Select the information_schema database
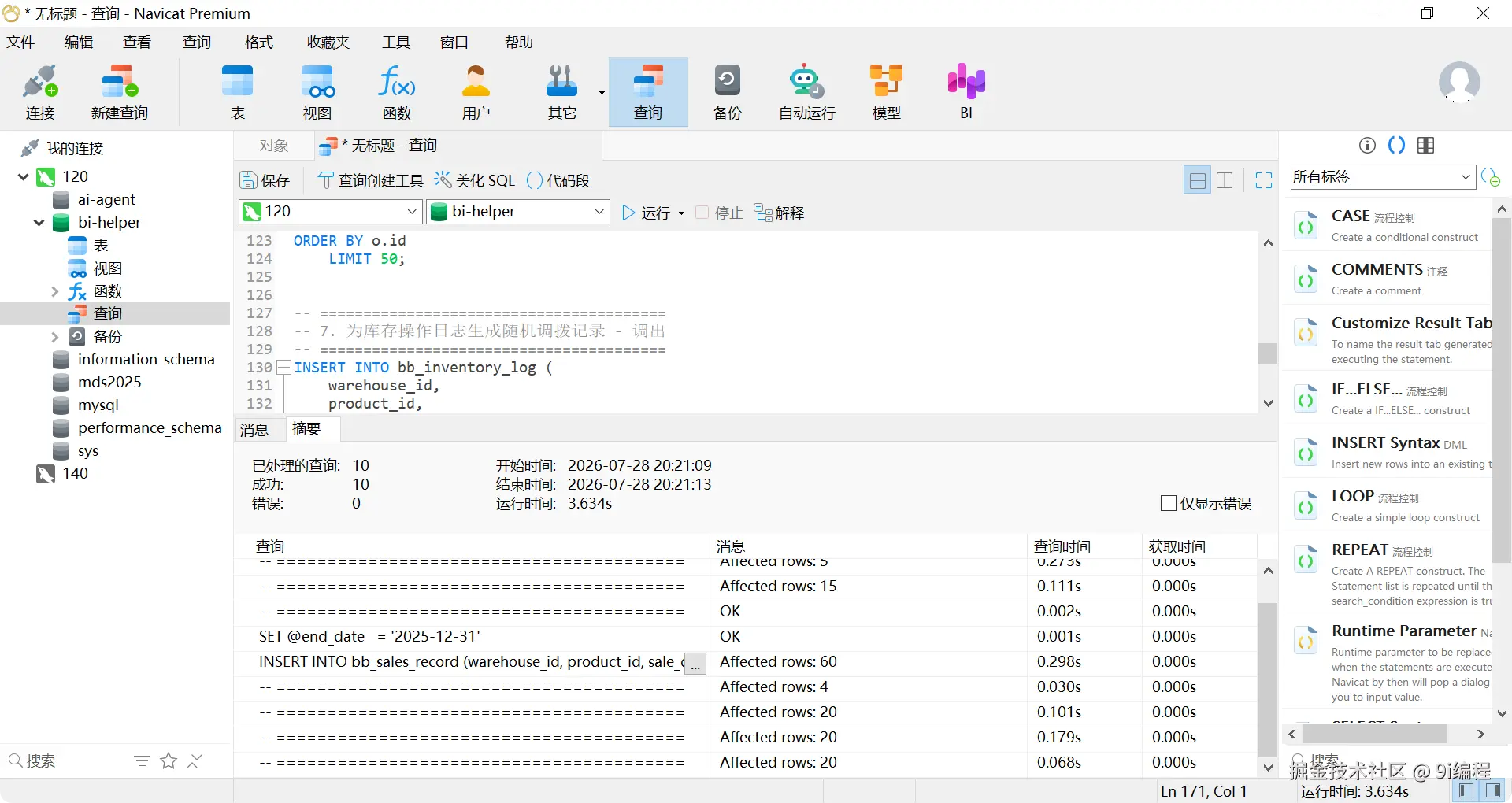 coord(146,360)
